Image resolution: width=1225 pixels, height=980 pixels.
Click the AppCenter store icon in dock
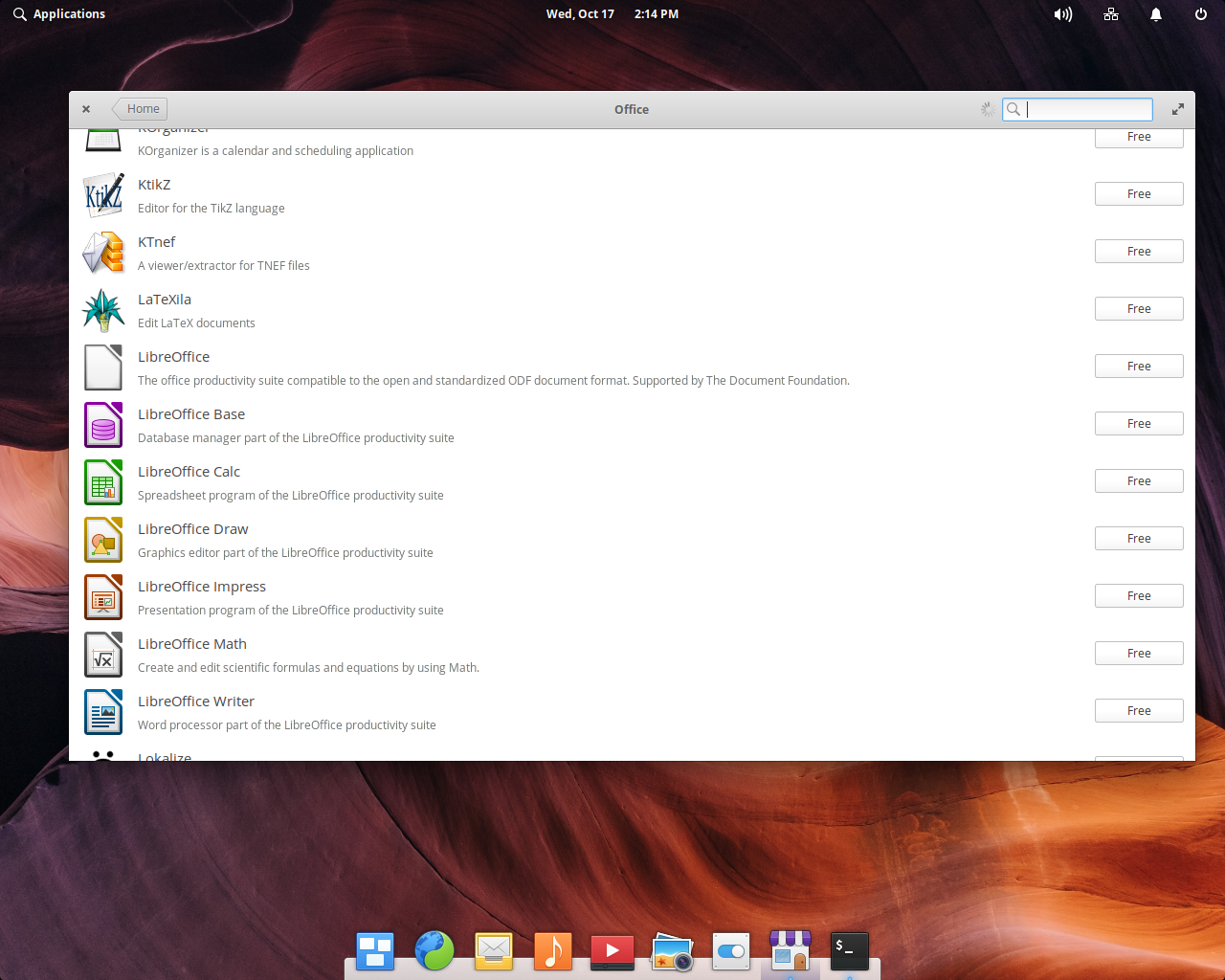(791, 951)
